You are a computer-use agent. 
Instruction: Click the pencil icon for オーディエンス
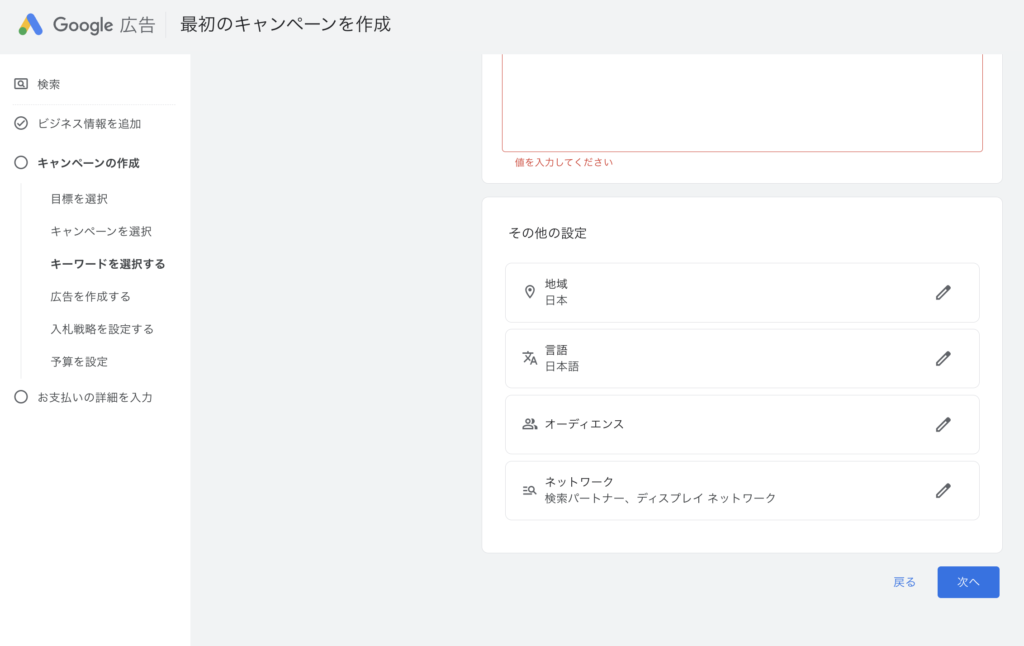tap(942, 424)
